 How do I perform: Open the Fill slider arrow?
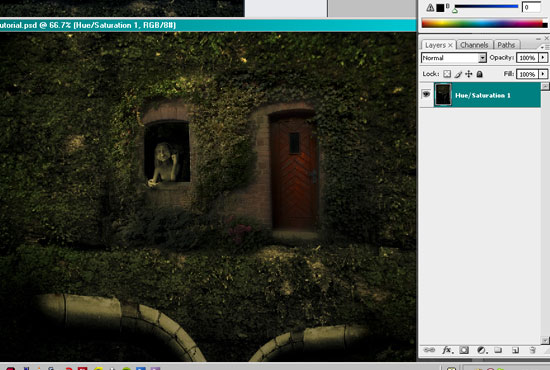tap(543, 74)
